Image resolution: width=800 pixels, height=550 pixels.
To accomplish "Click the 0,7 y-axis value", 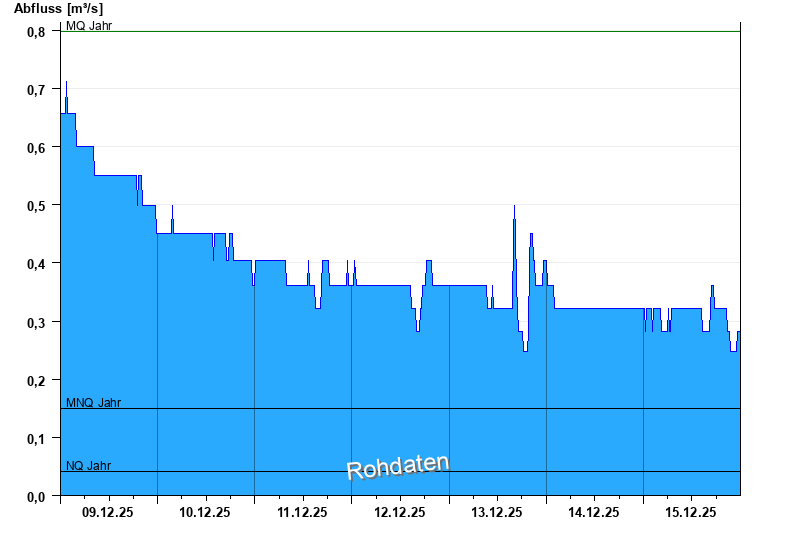I will [x=36, y=90].
